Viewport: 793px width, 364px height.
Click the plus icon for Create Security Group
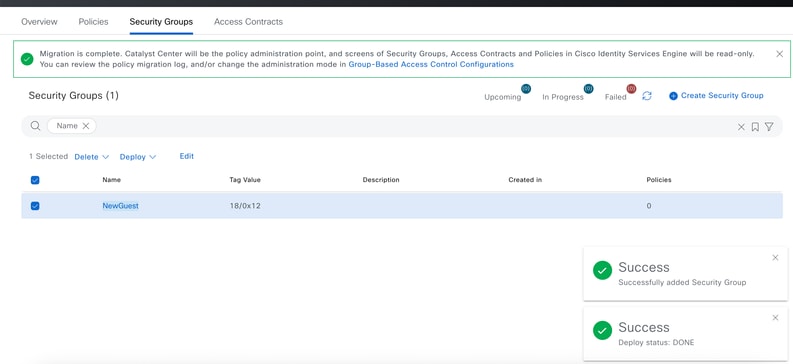tap(673, 96)
